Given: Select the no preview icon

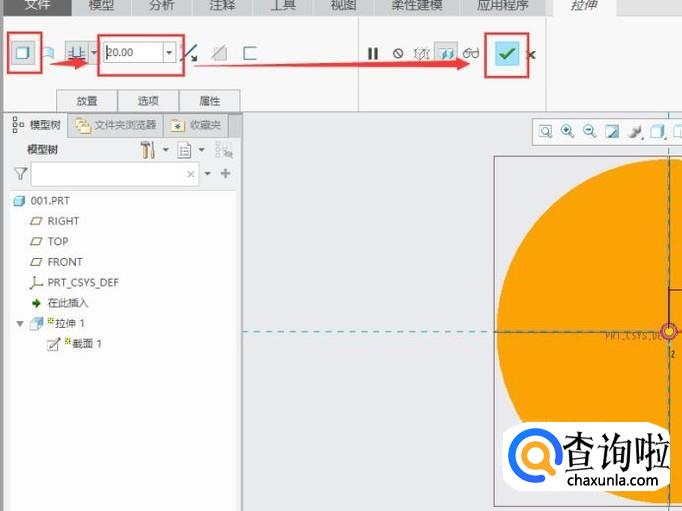Looking at the screenshot, I should click(398, 53).
